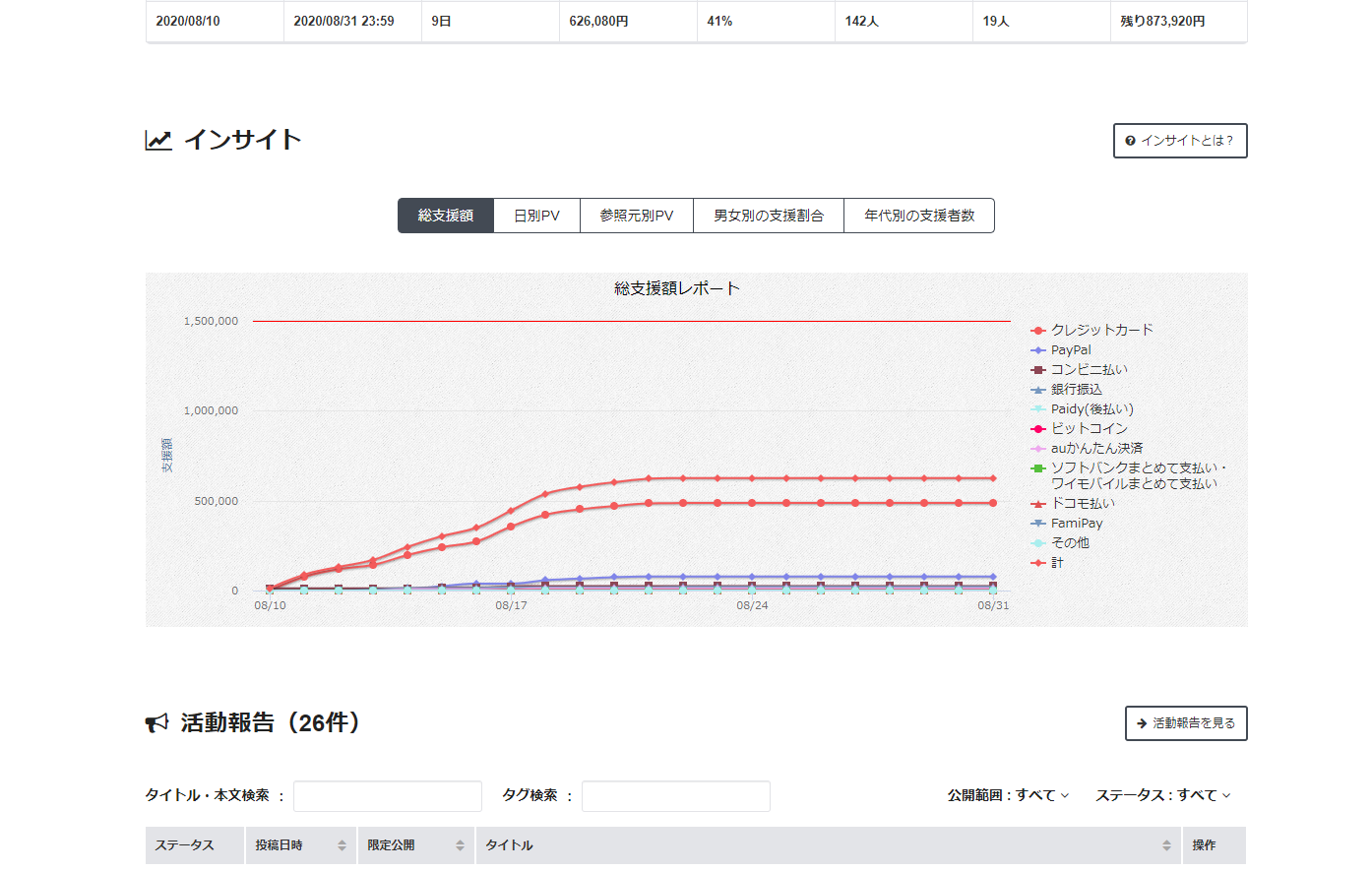The width and height of the screenshot is (1372, 872).
Task: Click the インサイトとは？ help button
Action: pyautogui.click(x=1180, y=141)
